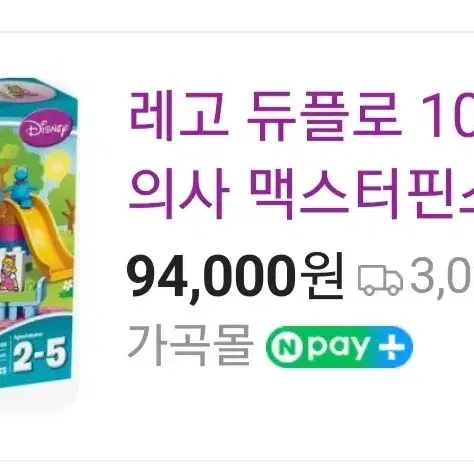
Task: Click the Disney logo on the box
Action: click(x=46, y=128)
